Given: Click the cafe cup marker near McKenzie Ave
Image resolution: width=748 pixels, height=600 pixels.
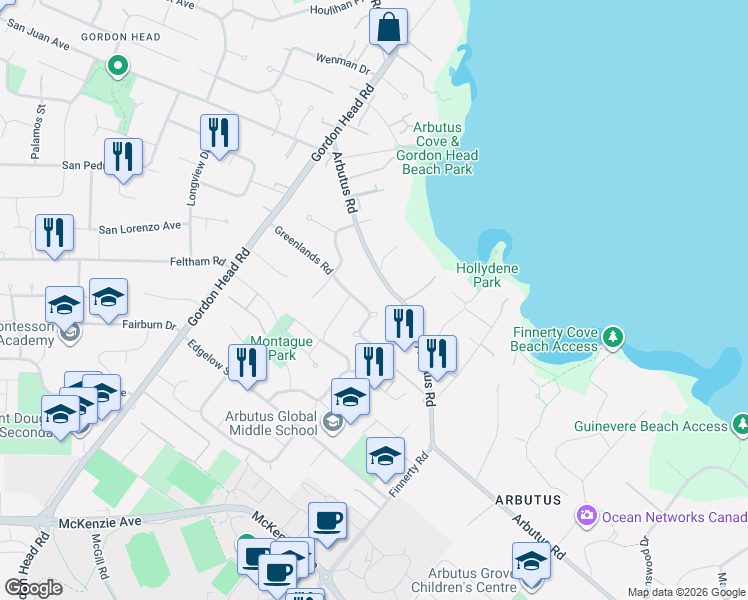Looking at the screenshot, I should coord(327,523).
